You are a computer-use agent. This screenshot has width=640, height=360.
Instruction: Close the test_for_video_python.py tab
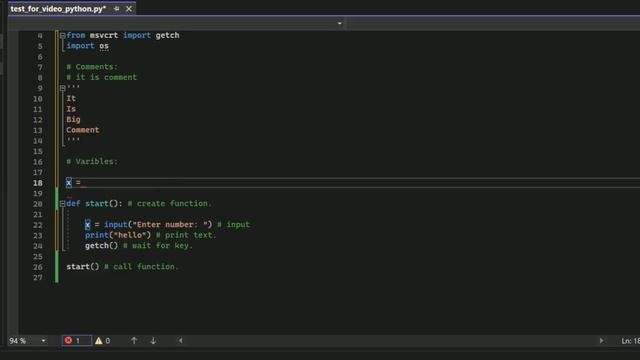click(129, 9)
